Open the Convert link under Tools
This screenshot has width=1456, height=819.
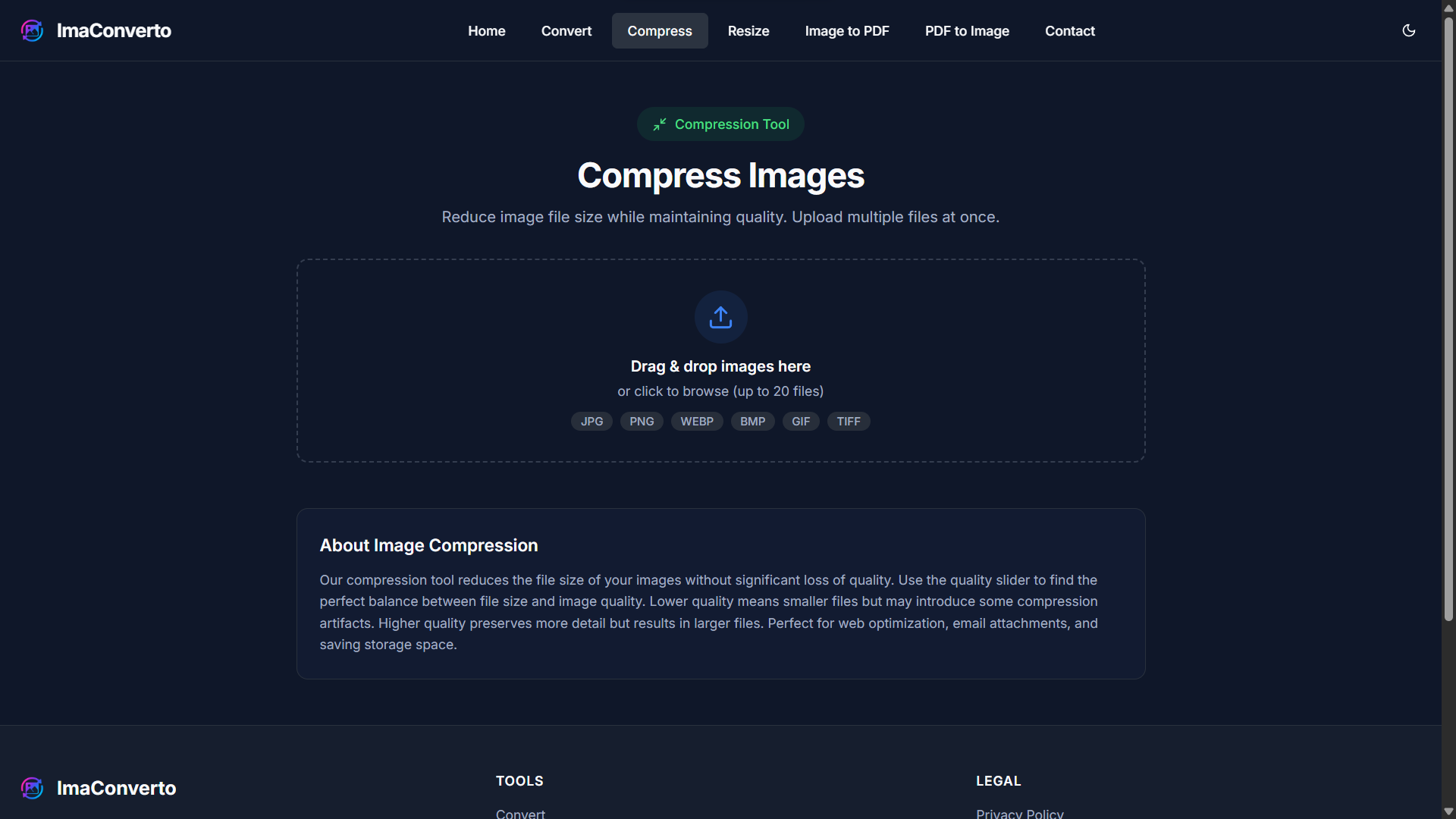520,813
